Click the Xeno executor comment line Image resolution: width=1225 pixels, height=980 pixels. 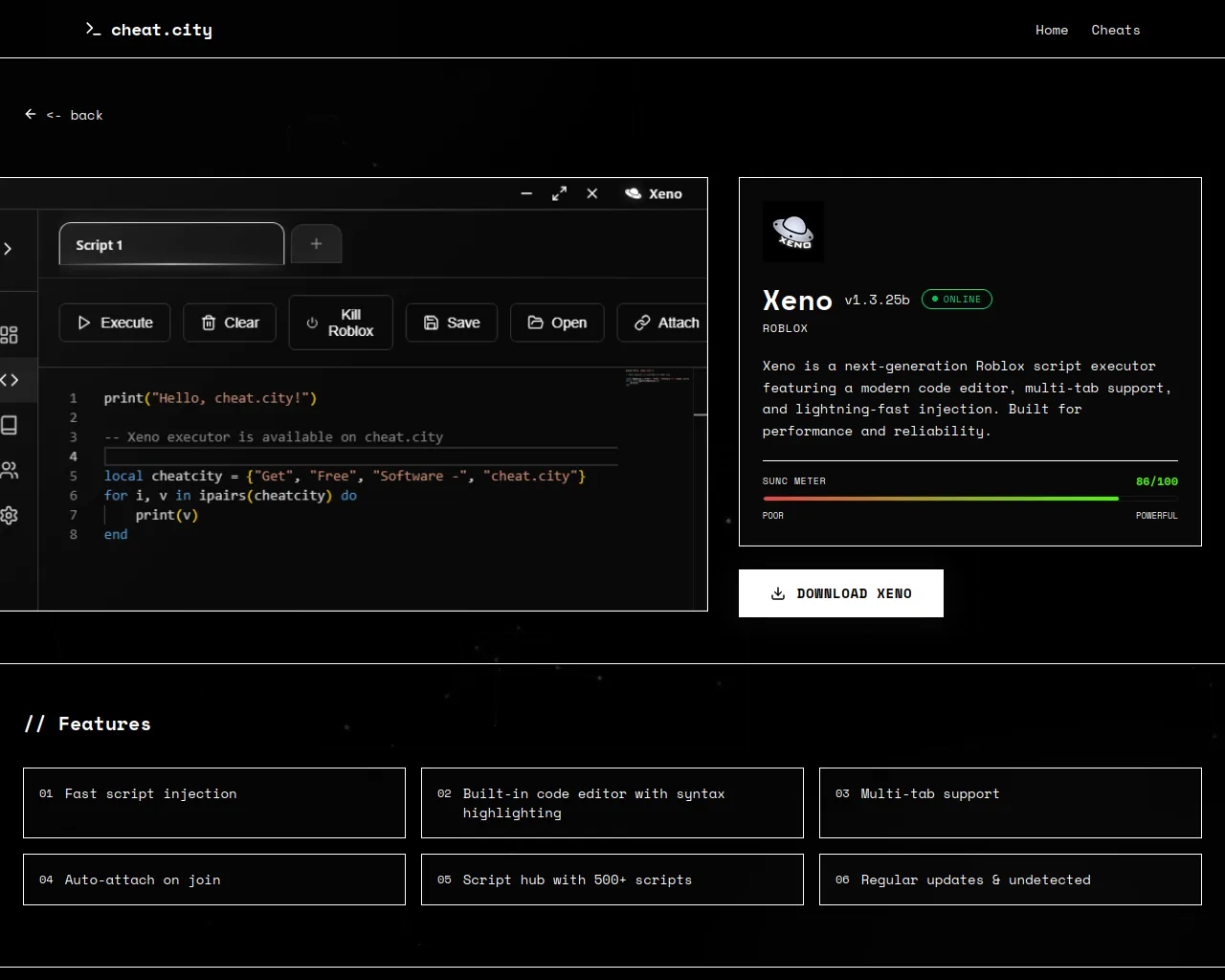click(x=274, y=437)
